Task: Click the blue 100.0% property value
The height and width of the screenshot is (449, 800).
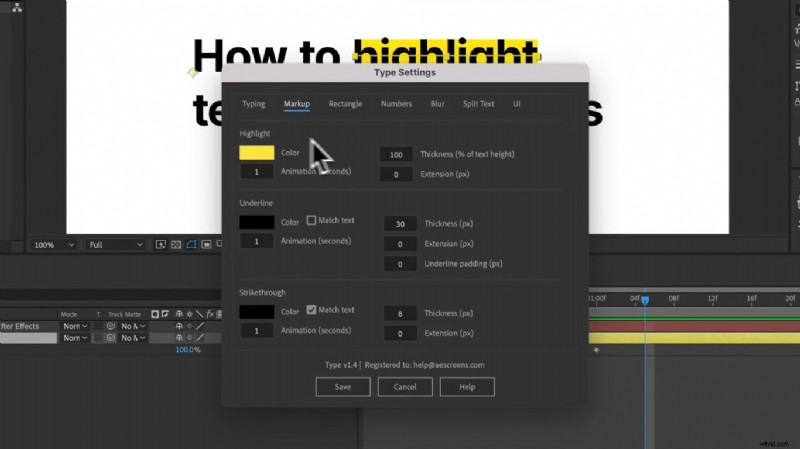Action: pos(188,350)
